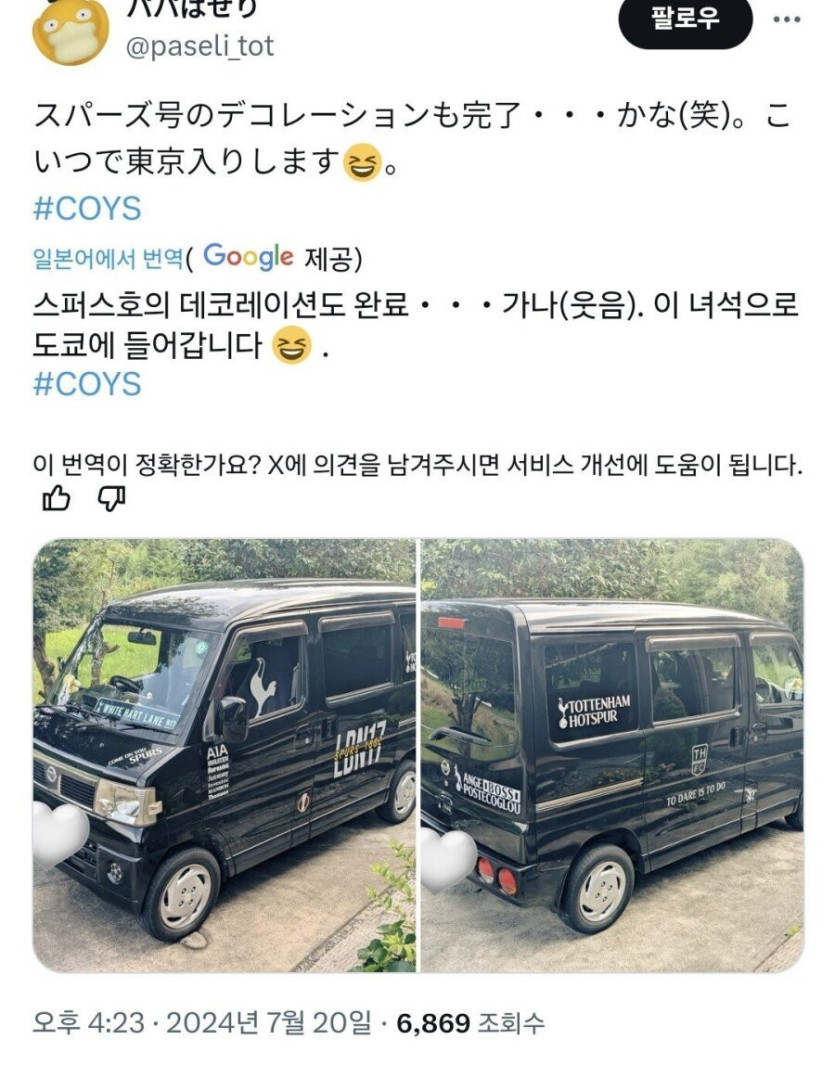
Task: Click the 일본어에서 번역 translation link
Action: pos(108,258)
